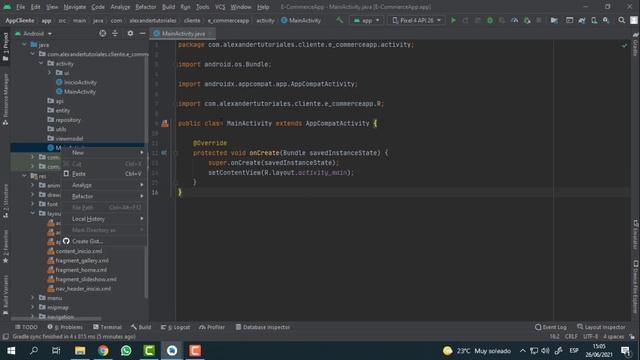Viewport: 640px width, 360px height.
Task: Toggle the Gradle side tab
Action: click(x=636, y=45)
